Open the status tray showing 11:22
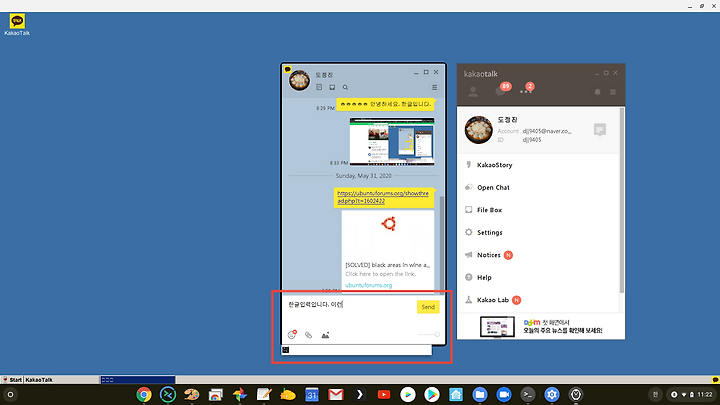The image size is (720, 405). coord(692,394)
